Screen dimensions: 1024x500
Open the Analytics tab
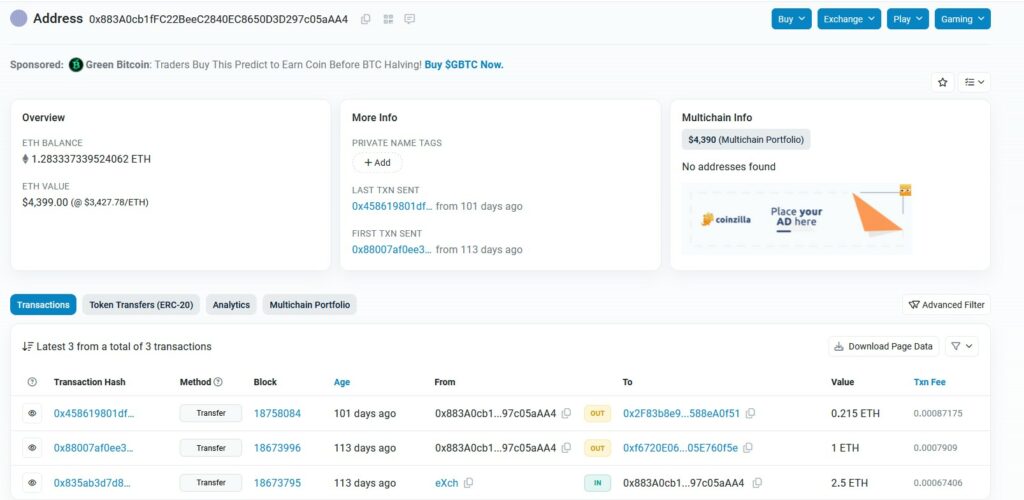pyautogui.click(x=231, y=305)
